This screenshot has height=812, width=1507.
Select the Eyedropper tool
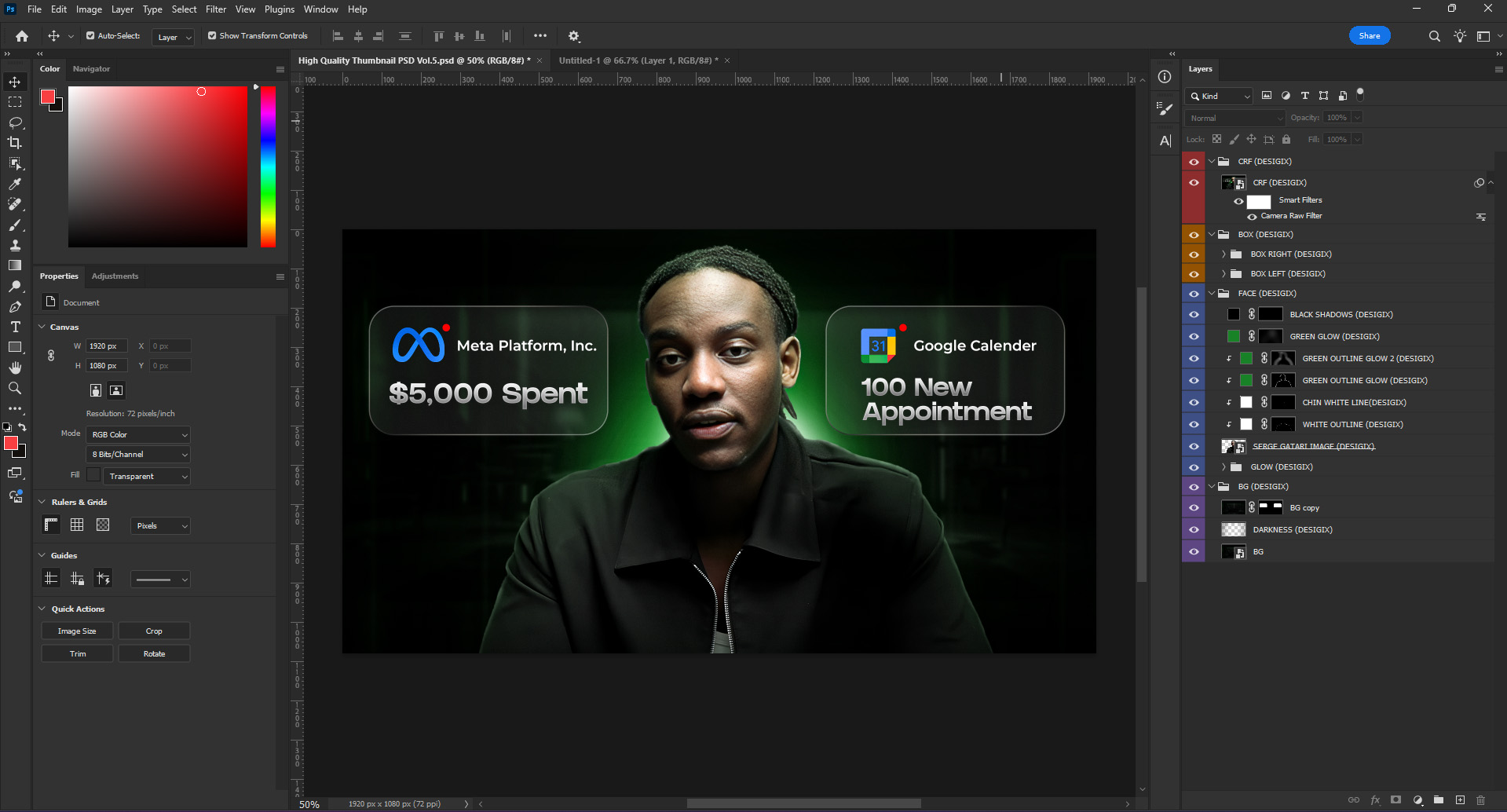(x=15, y=184)
